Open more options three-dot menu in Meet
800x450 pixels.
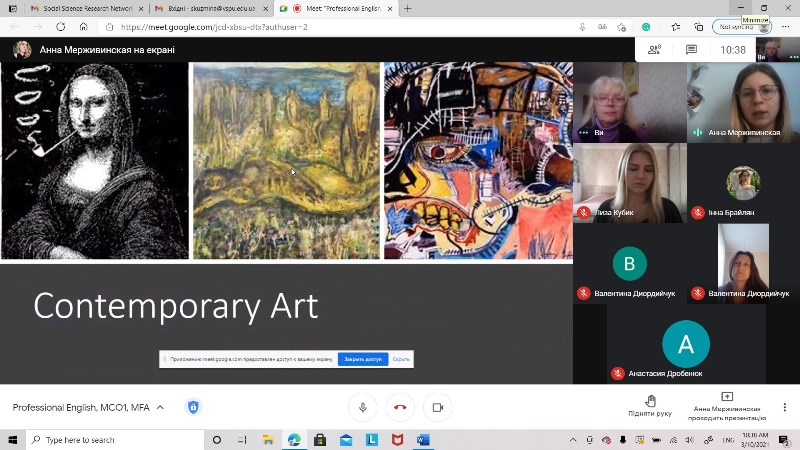785,407
